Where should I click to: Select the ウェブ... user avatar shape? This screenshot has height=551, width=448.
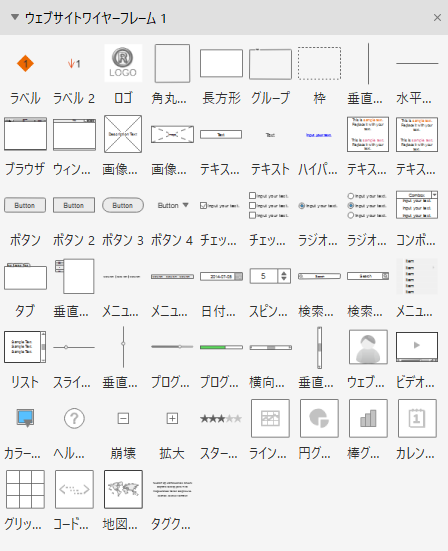tap(368, 347)
